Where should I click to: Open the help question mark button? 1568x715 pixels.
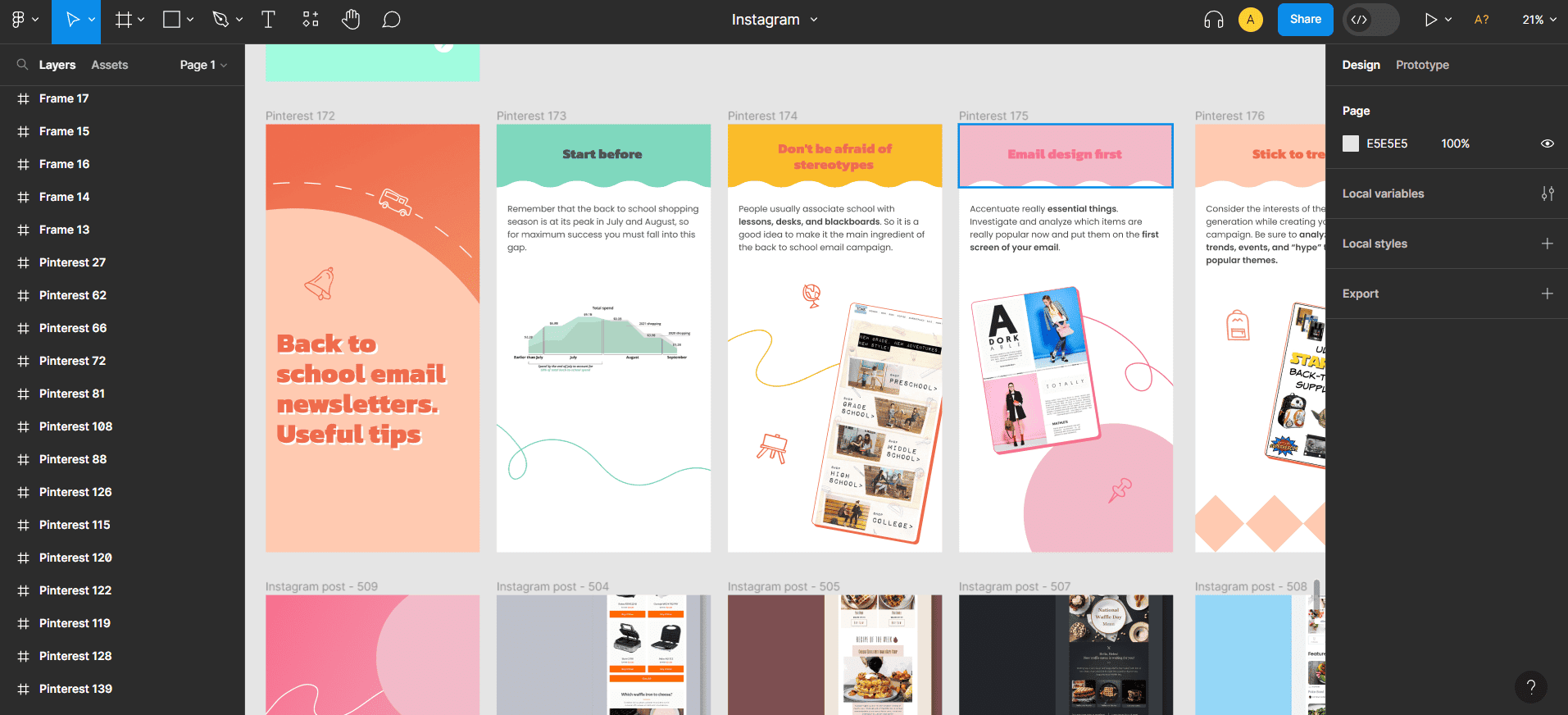click(1531, 687)
